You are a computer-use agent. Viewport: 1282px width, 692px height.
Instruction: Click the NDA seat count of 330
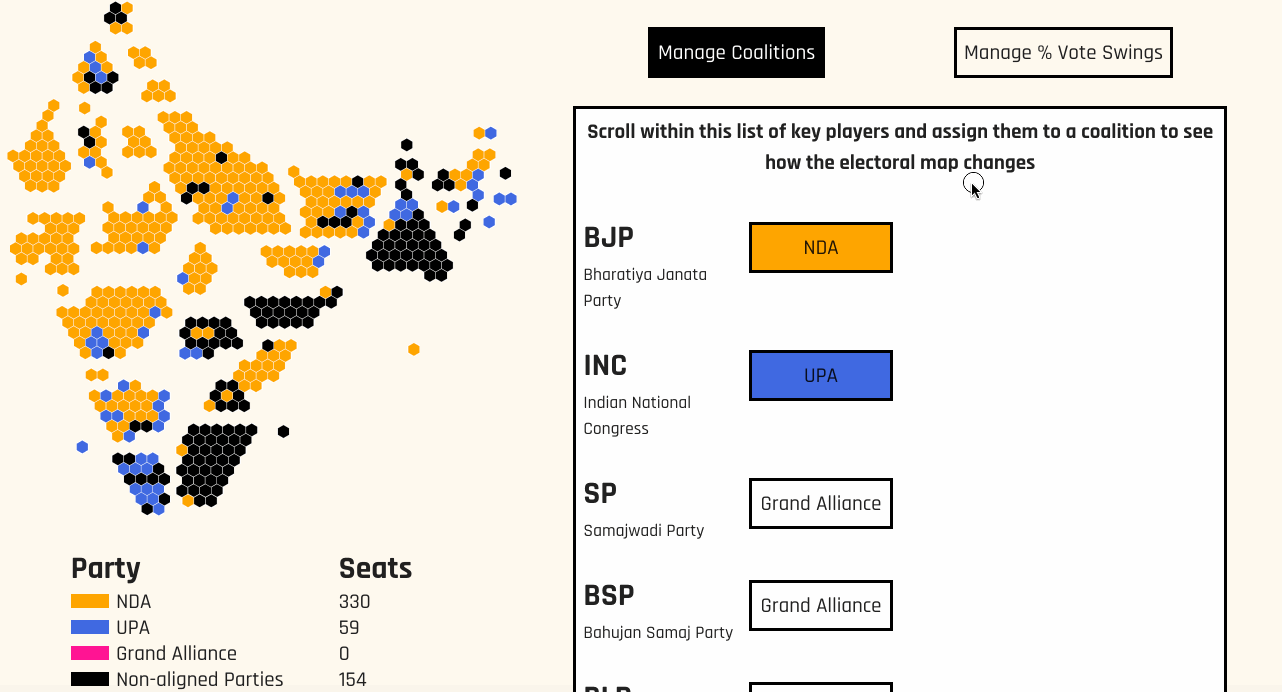pos(355,602)
